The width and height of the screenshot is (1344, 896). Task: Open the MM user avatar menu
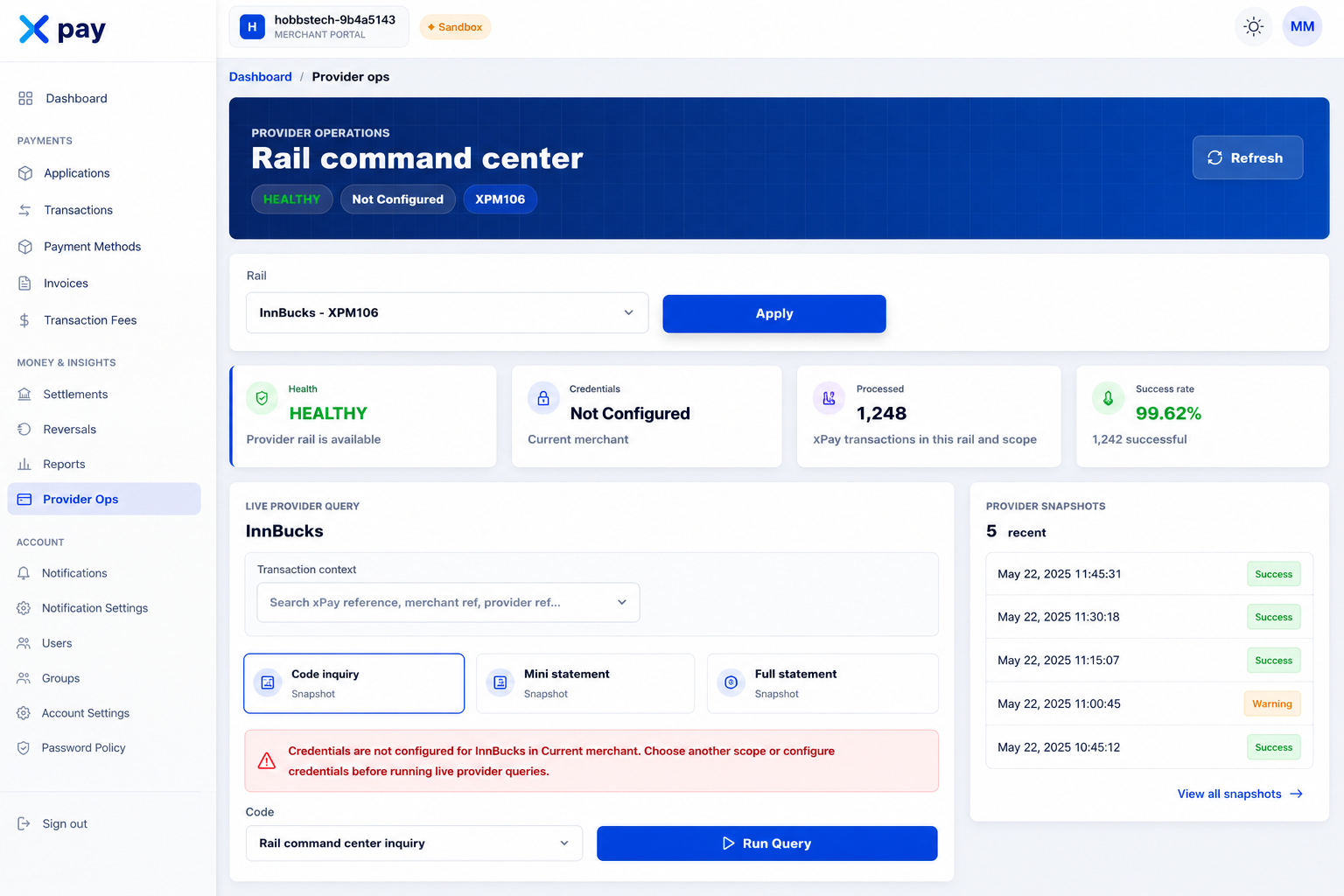point(1302,27)
